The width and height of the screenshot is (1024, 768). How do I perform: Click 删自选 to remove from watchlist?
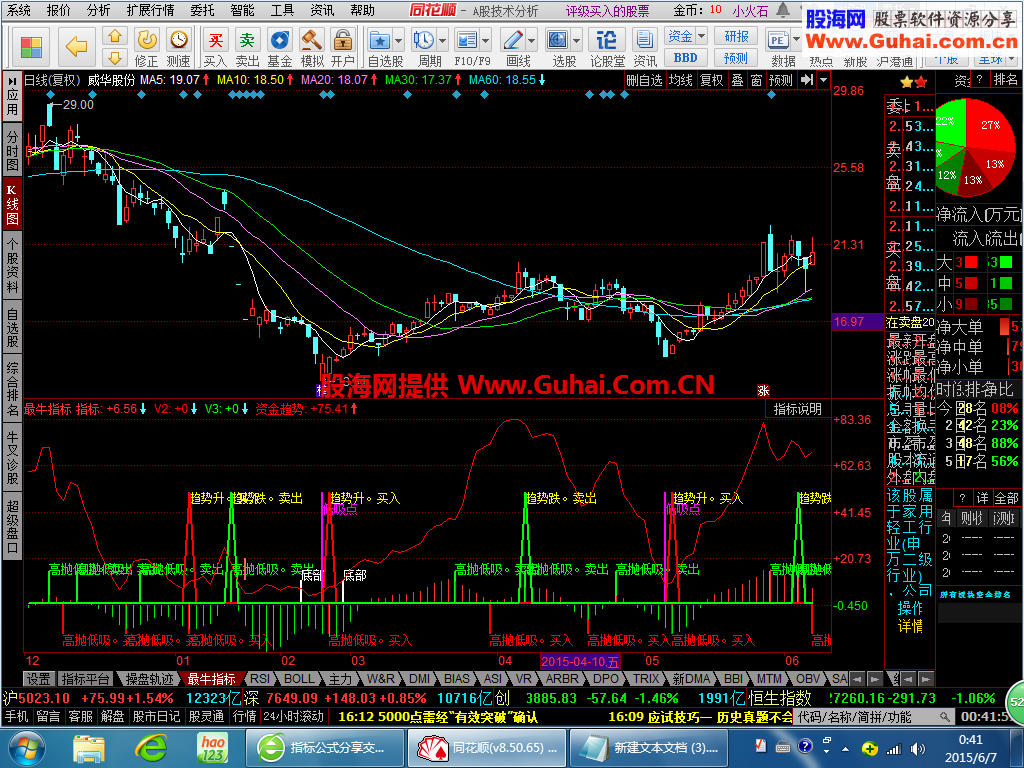point(644,80)
